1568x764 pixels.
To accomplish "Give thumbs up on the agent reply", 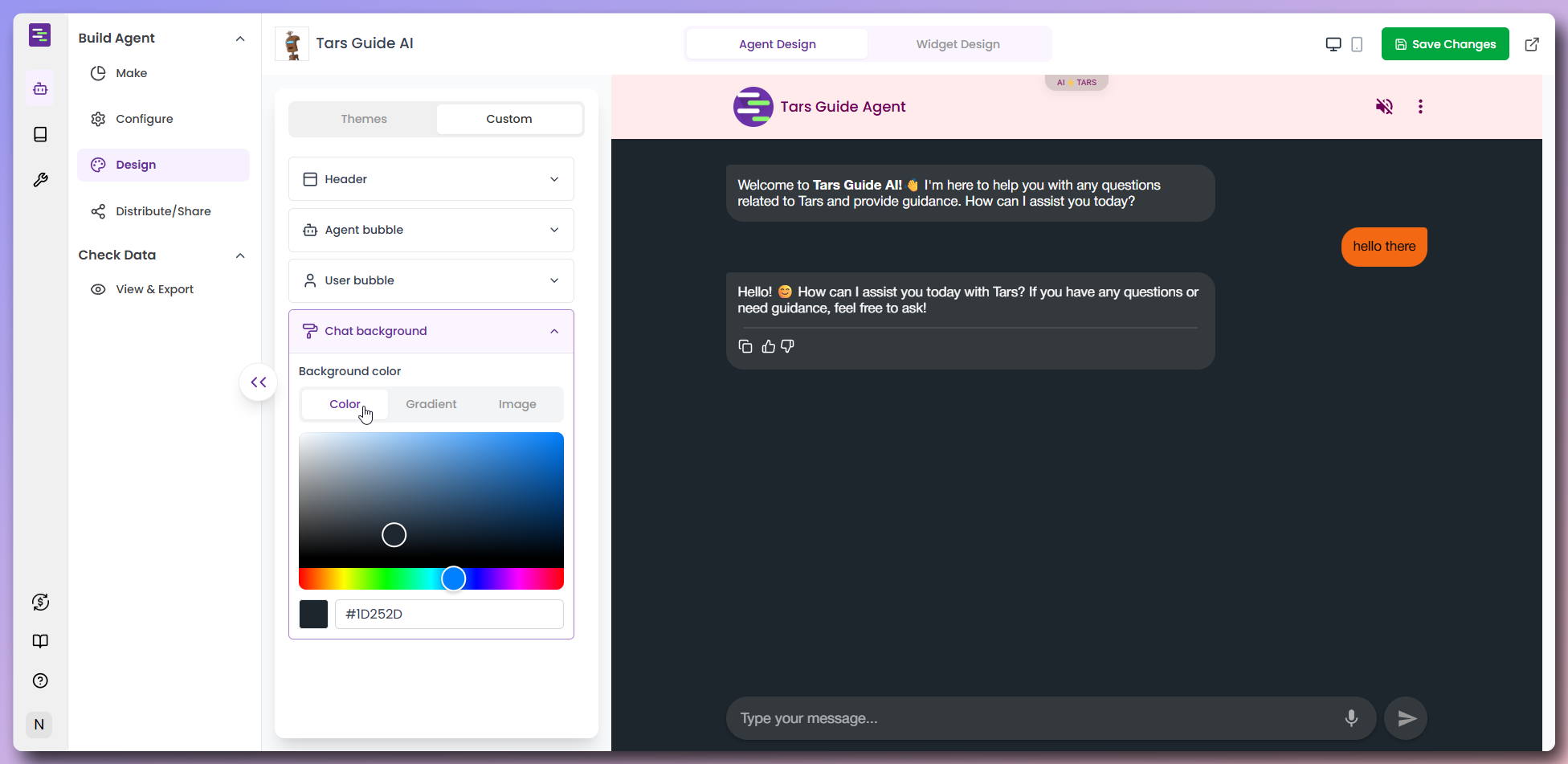I will [x=768, y=345].
